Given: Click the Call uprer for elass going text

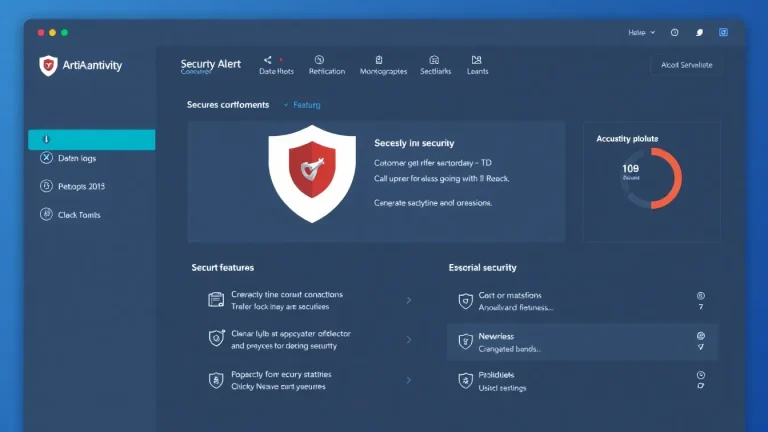Looking at the screenshot, I should pyautogui.click(x=441, y=179).
